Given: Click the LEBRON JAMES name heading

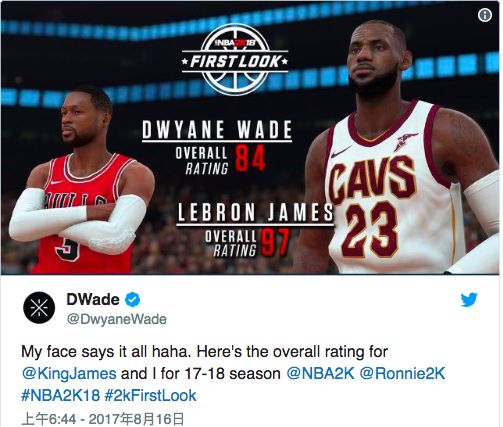Looking at the screenshot, I should [255, 212].
